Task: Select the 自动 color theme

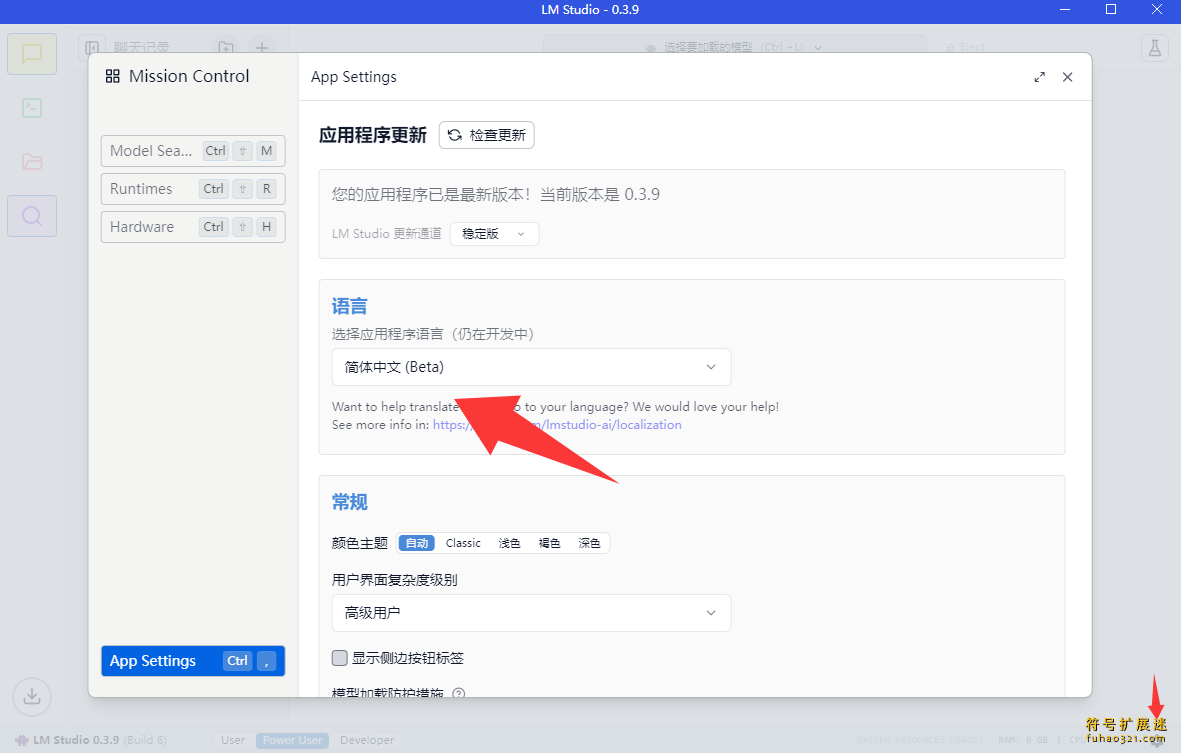Action: (x=417, y=543)
